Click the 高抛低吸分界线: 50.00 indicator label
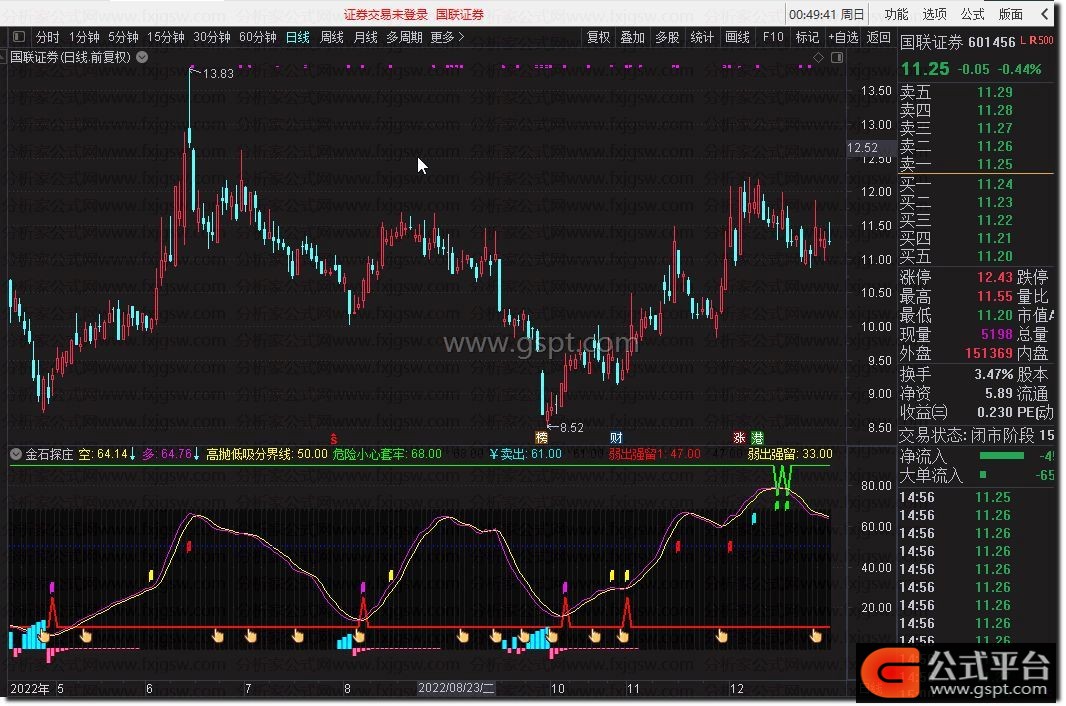Screen dimensions: 1066x706 click(266, 454)
